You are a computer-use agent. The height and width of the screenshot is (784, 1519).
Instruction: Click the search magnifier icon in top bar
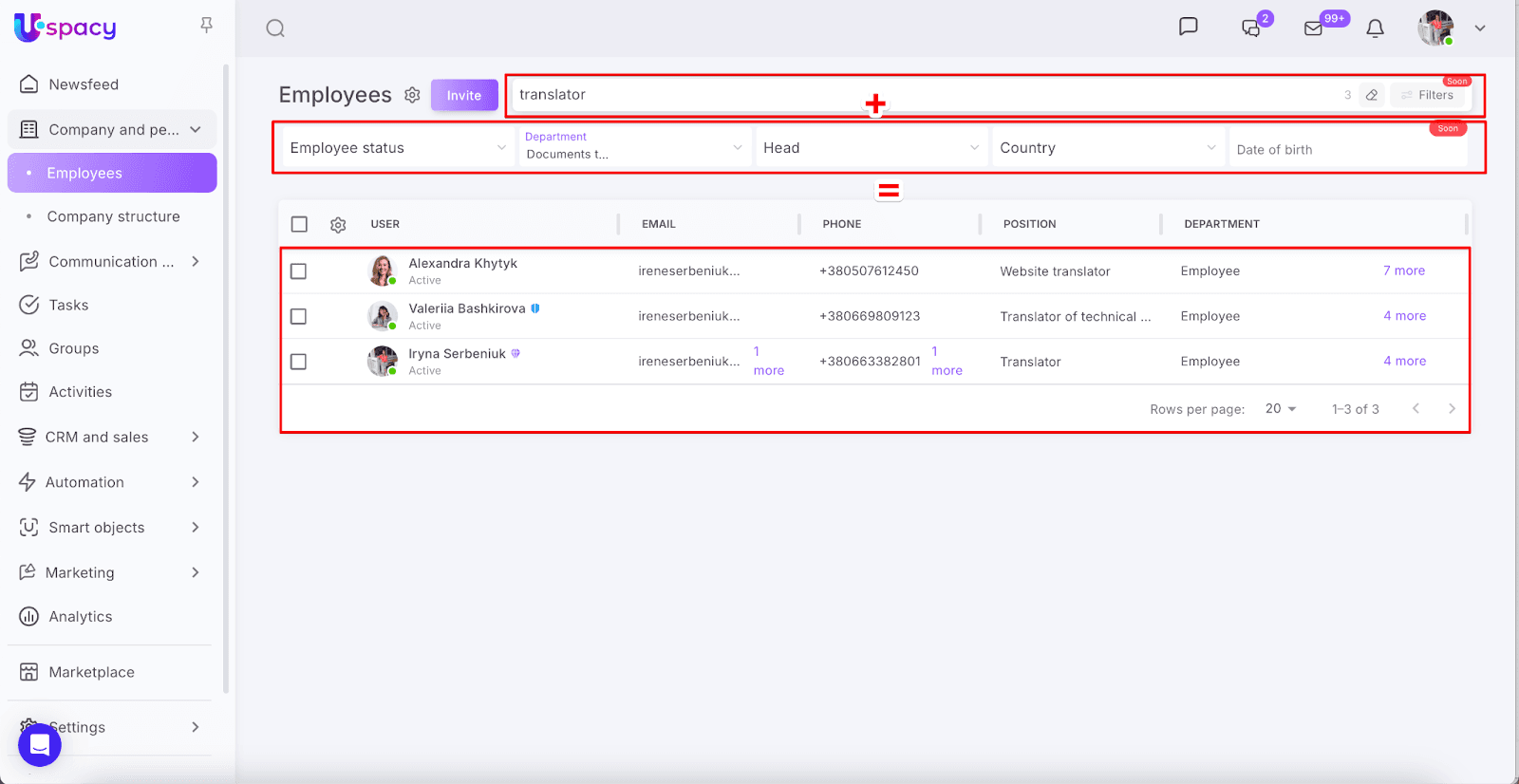tap(275, 28)
